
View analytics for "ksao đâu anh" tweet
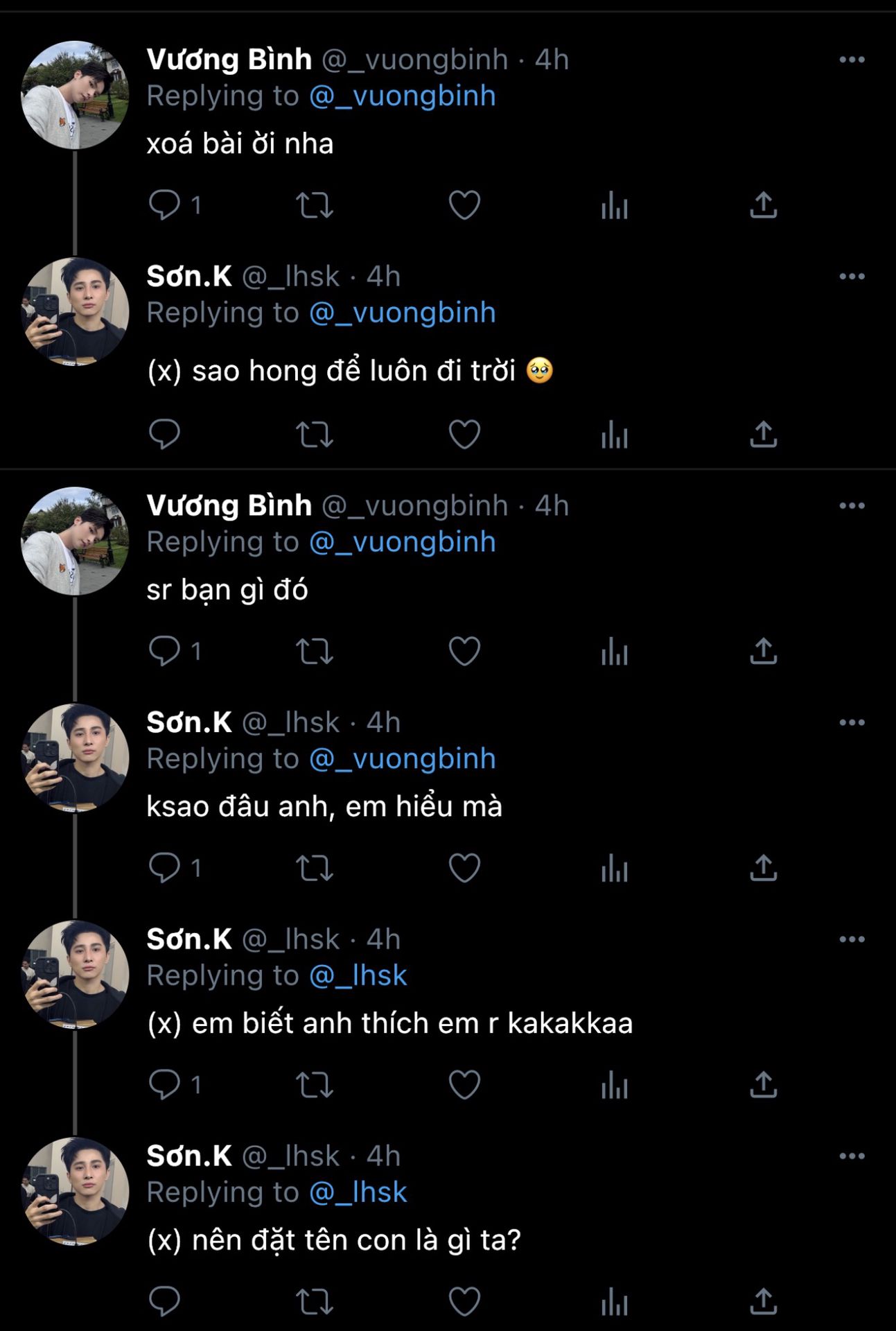[614, 868]
